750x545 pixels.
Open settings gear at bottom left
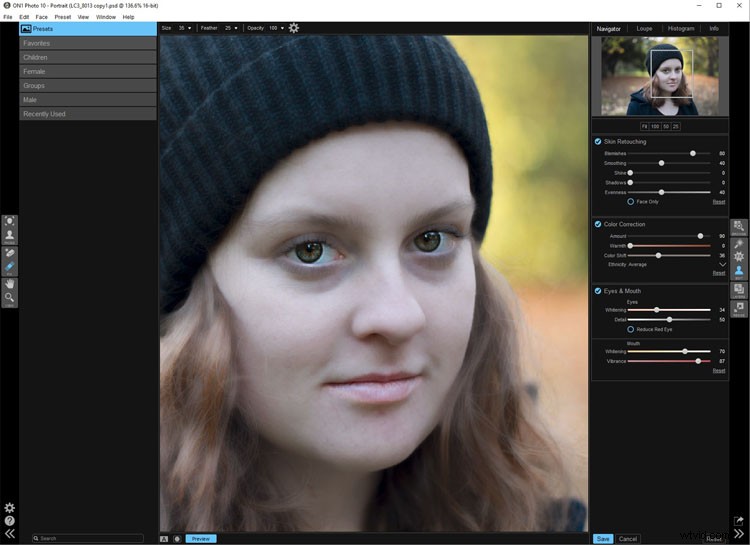click(x=10, y=508)
